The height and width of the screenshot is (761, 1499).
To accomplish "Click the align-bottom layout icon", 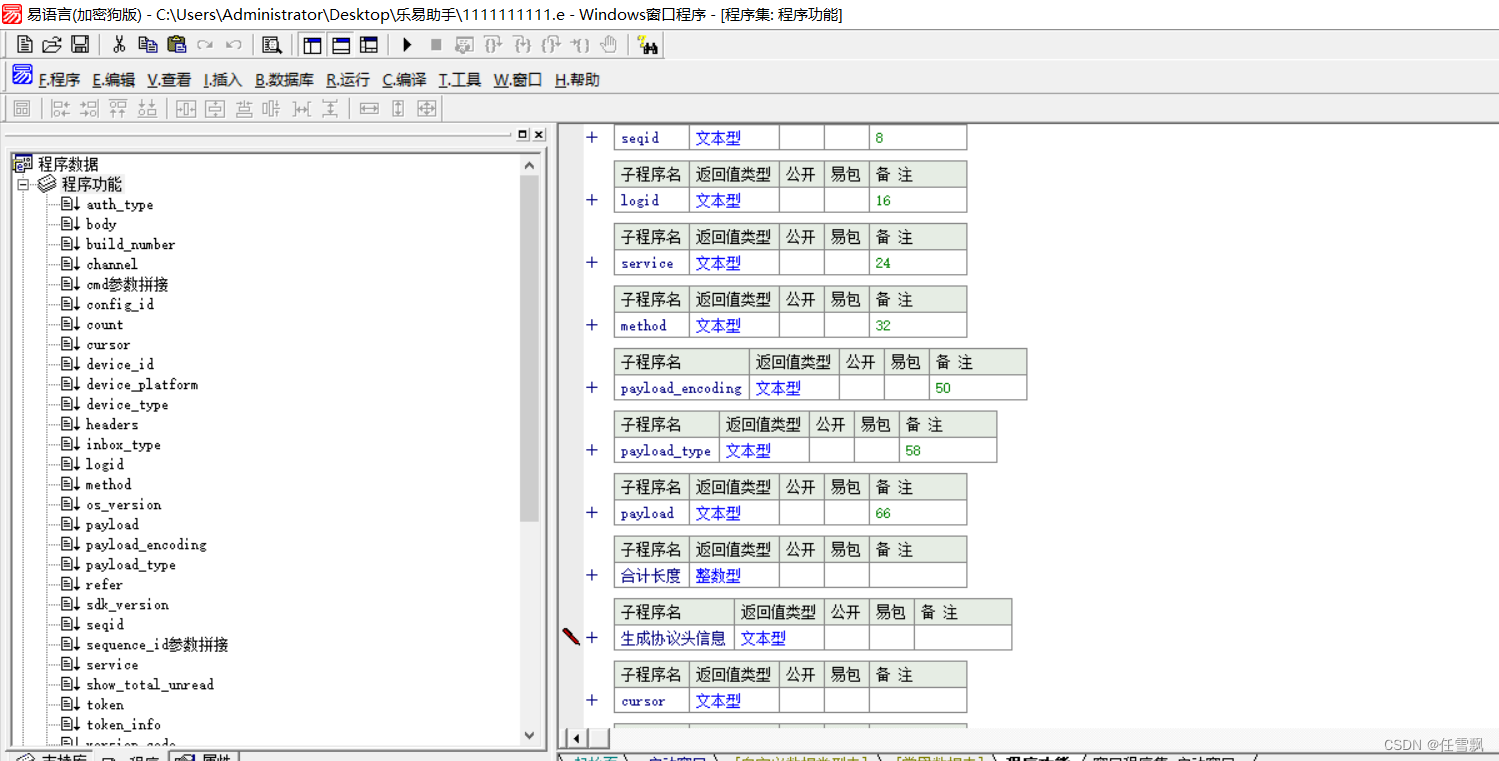I will pyautogui.click(x=147, y=109).
